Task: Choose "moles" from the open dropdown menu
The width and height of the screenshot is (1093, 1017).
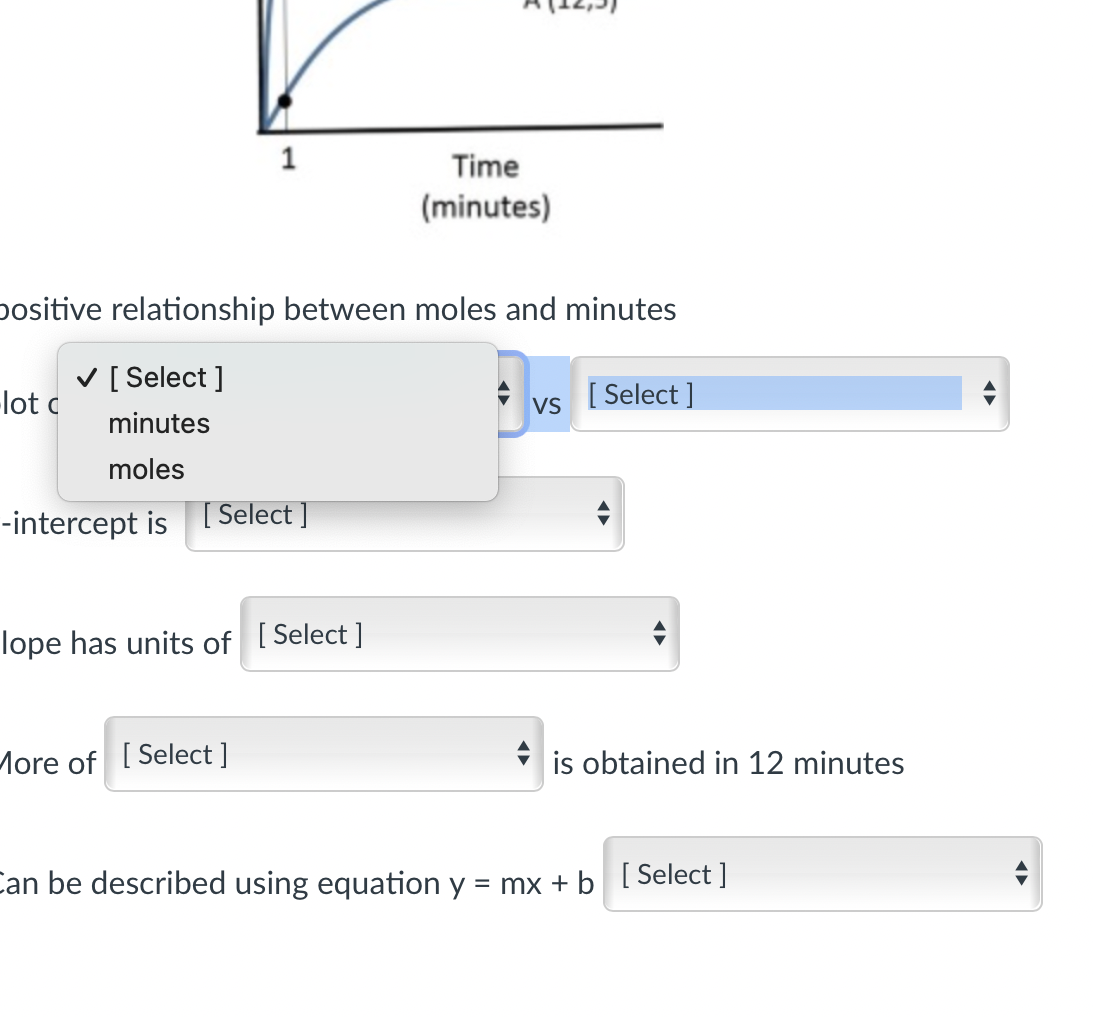Action: [x=146, y=469]
